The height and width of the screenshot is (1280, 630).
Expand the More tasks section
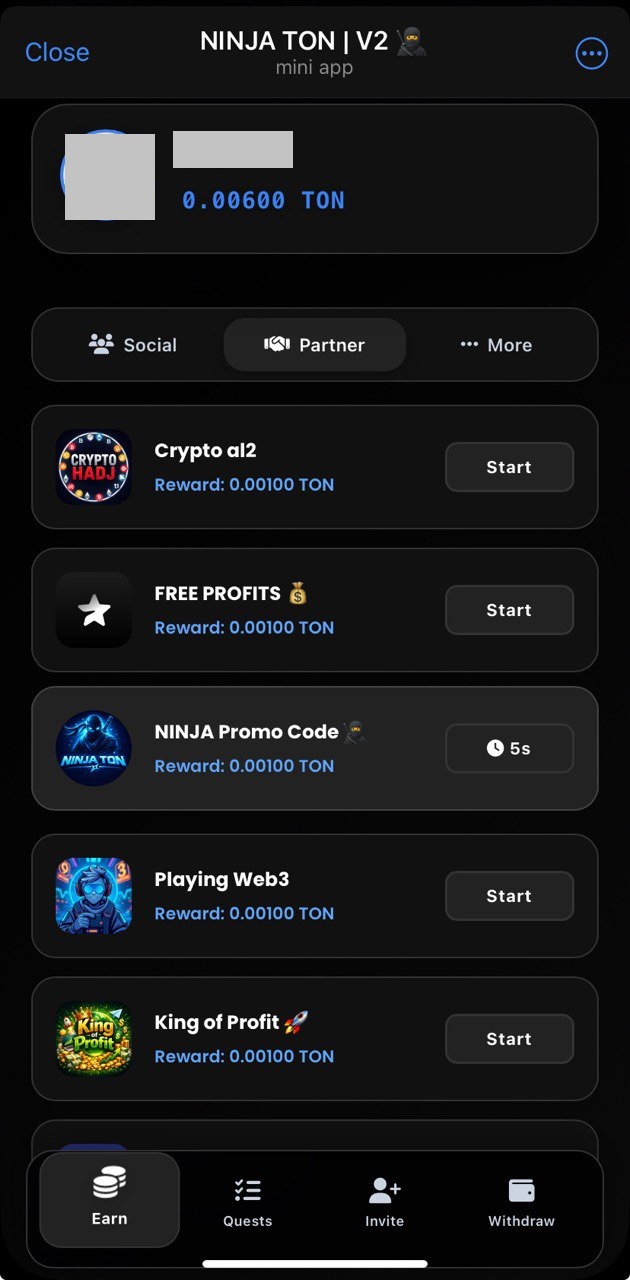click(496, 345)
